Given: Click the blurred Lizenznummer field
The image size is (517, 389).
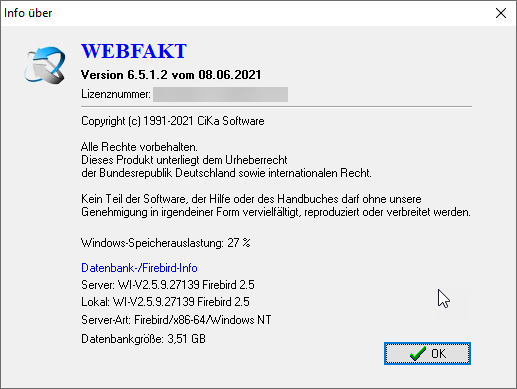Looking at the screenshot, I should coord(220,94).
